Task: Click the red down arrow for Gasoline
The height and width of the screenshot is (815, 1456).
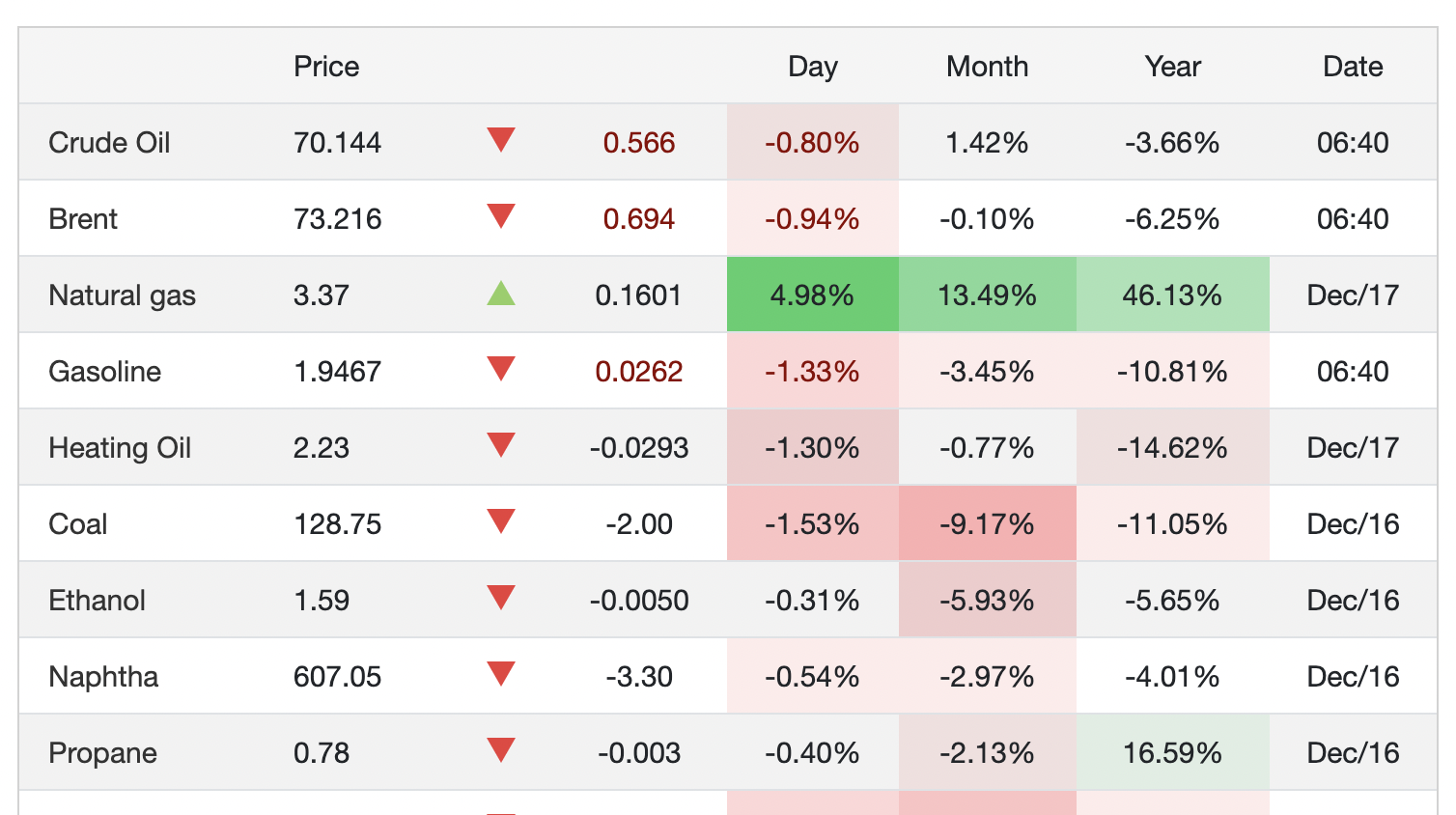Action: coord(501,369)
